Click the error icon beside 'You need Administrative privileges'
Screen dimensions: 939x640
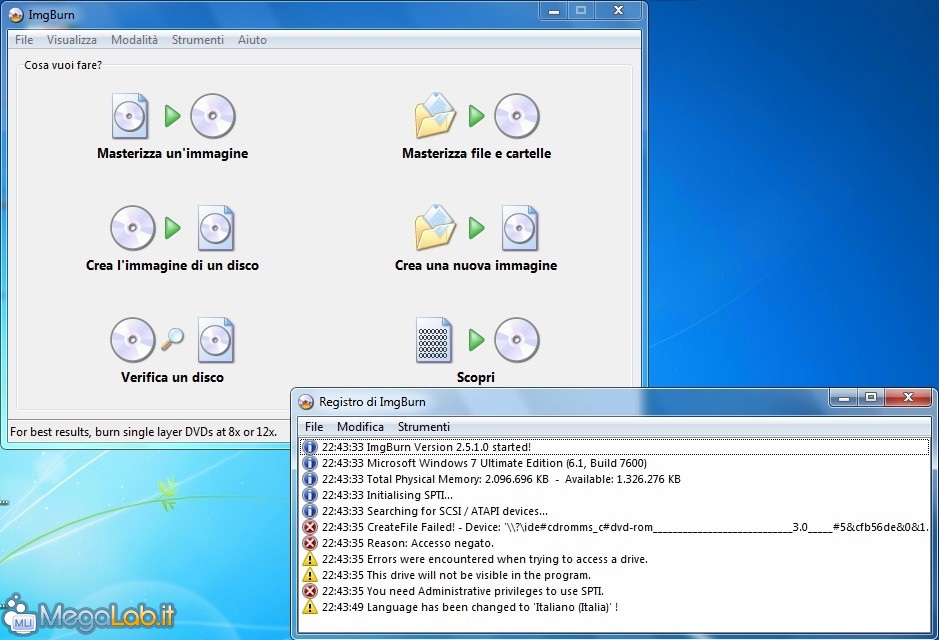[x=310, y=591]
